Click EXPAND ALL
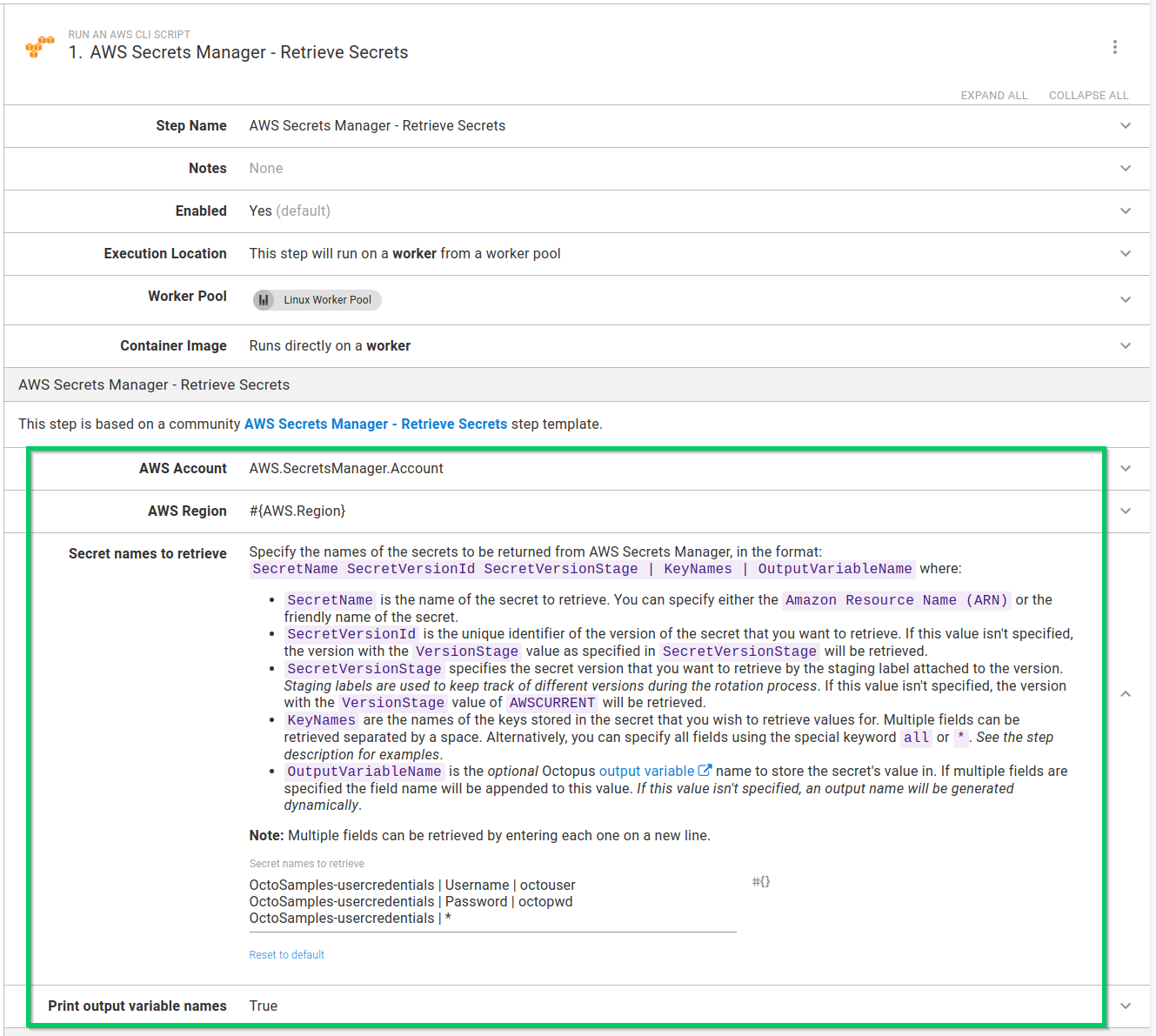The image size is (1156, 1036). (x=994, y=95)
